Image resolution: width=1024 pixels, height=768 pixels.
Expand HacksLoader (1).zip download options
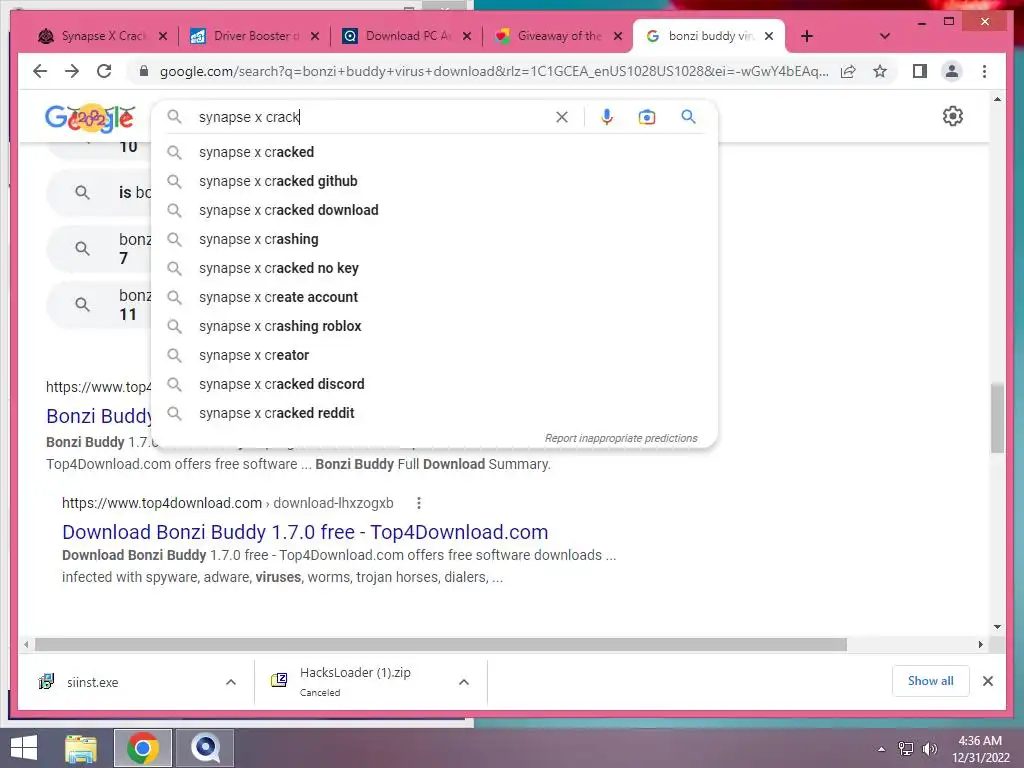(x=464, y=682)
